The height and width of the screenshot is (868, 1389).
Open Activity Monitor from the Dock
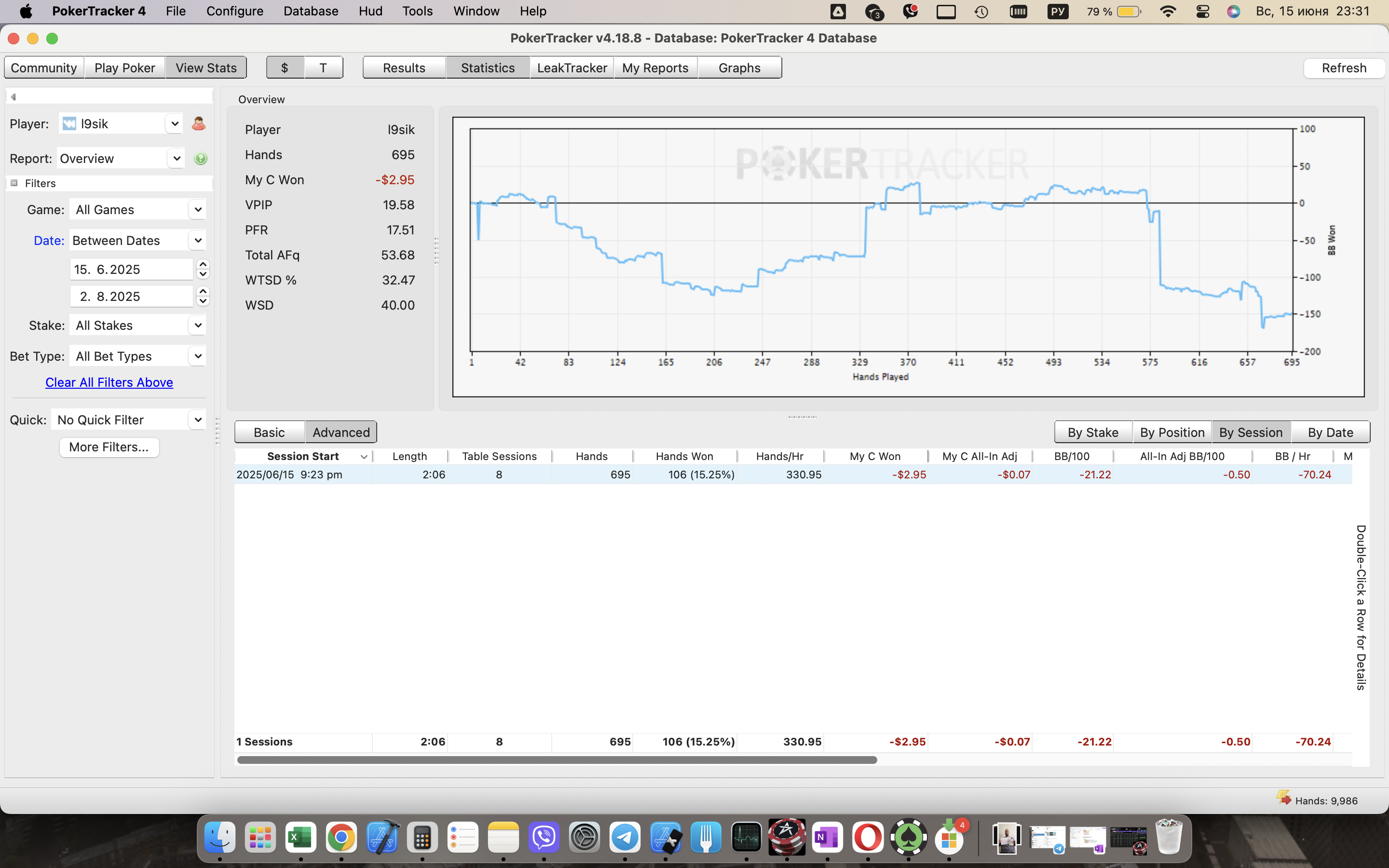pyautogui.click(x=746, y=838)
